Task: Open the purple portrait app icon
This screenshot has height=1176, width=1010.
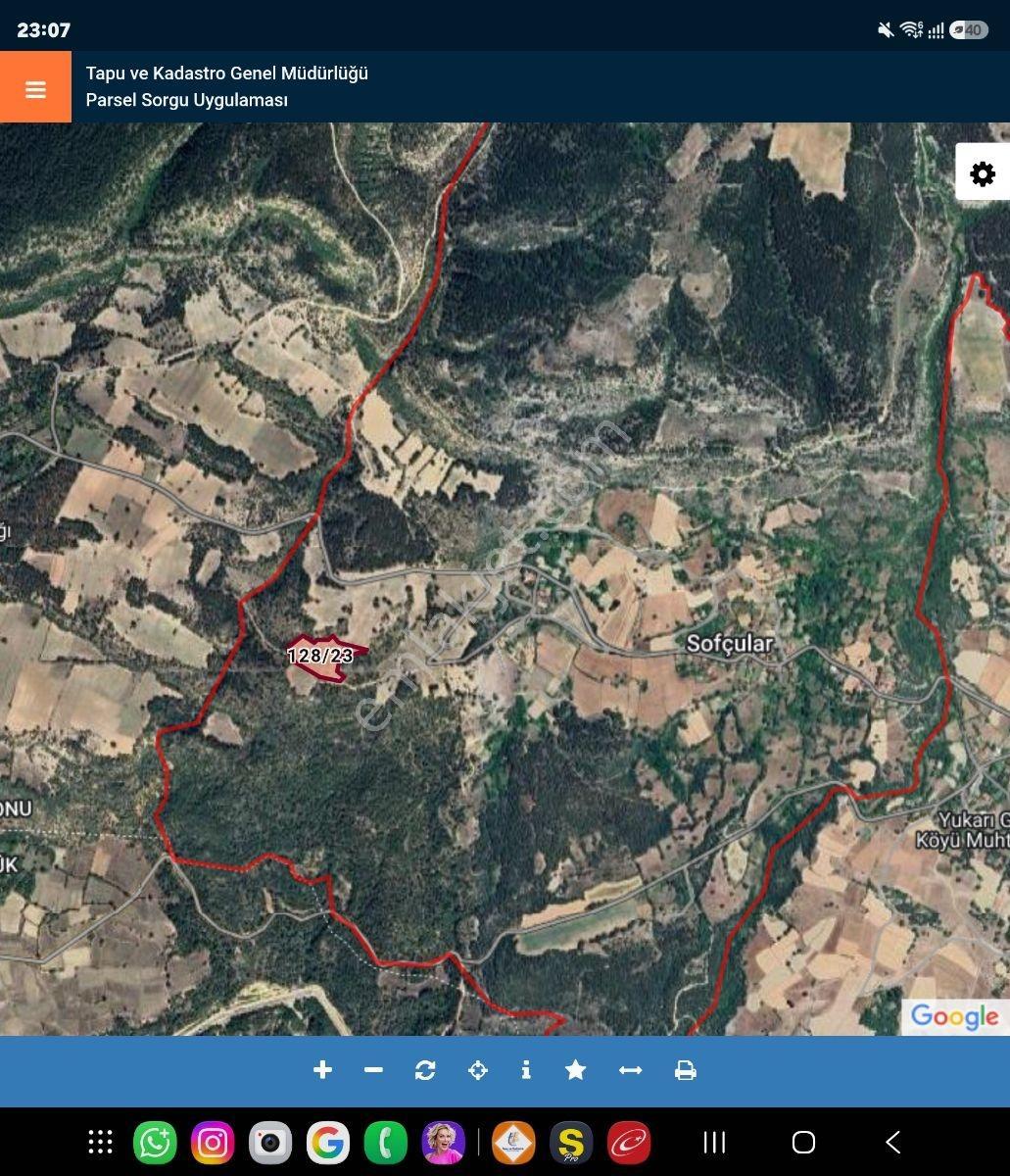Action: point(443,1143)
